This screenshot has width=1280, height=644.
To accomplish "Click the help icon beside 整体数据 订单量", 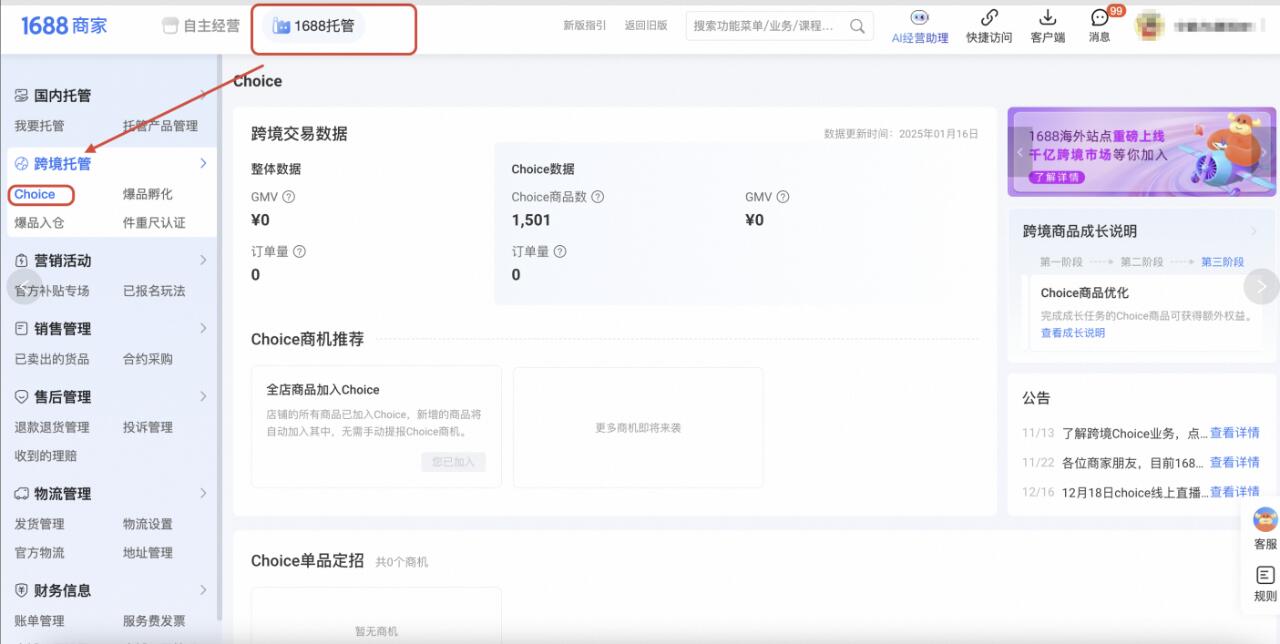I will point(299,252).
